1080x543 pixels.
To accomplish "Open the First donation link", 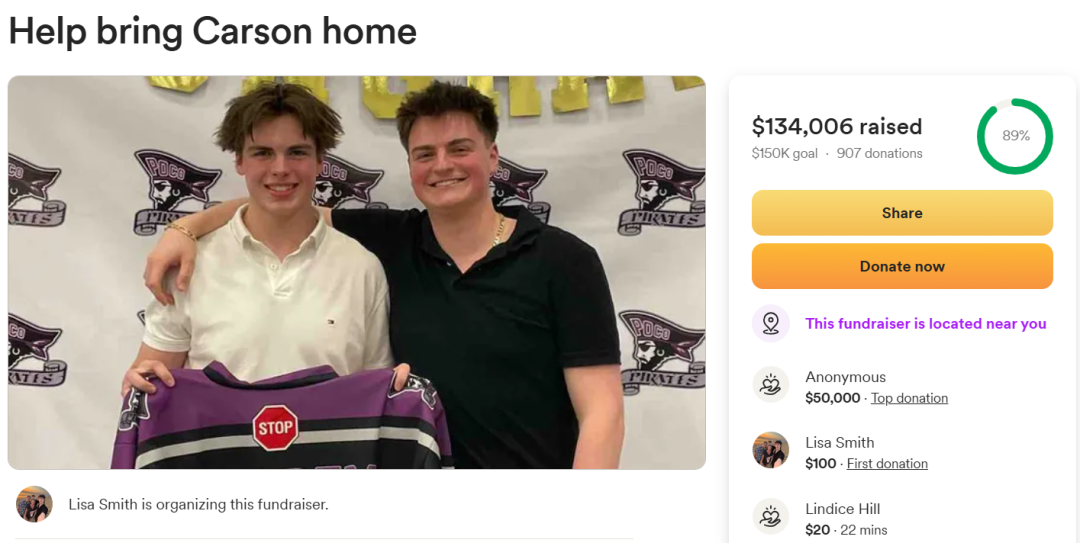I will (887, 464).
